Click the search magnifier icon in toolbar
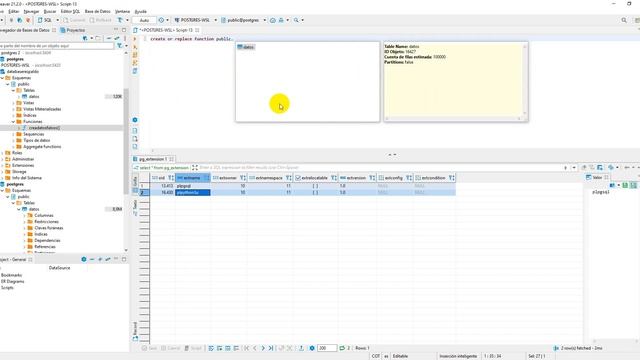The image size is (640, 360). (x=296, y=20)
